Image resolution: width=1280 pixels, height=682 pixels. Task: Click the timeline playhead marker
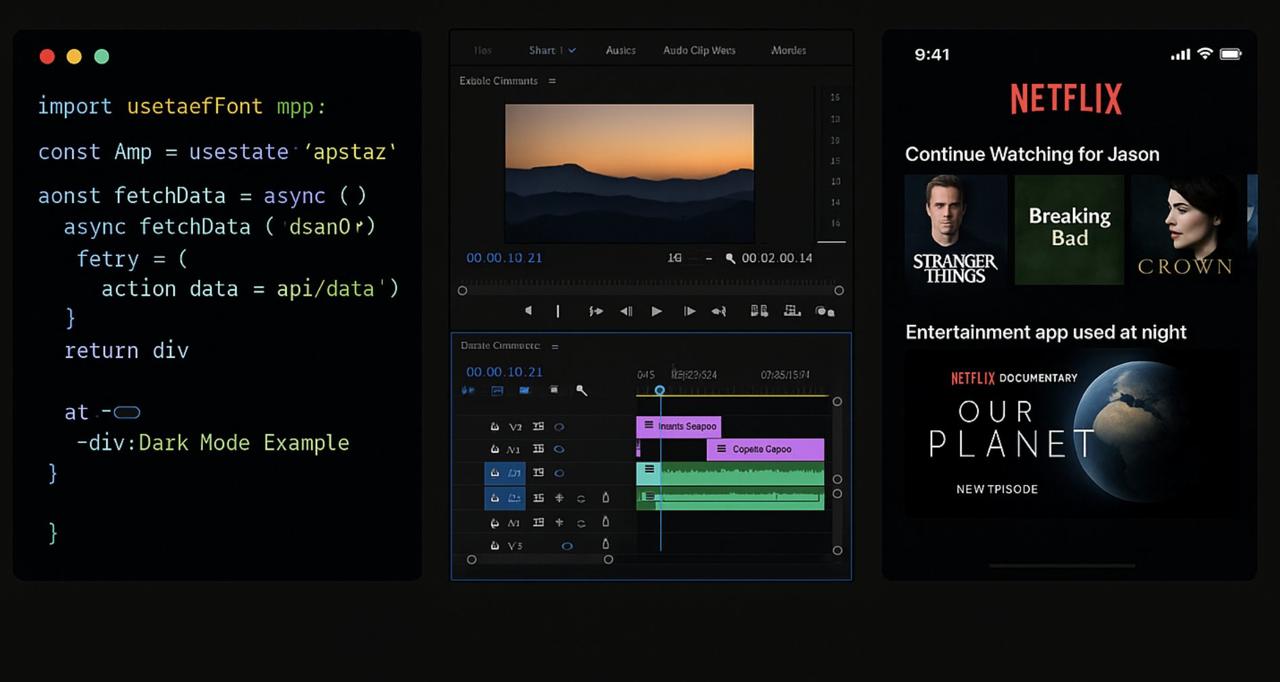click(x=660, y=390)
